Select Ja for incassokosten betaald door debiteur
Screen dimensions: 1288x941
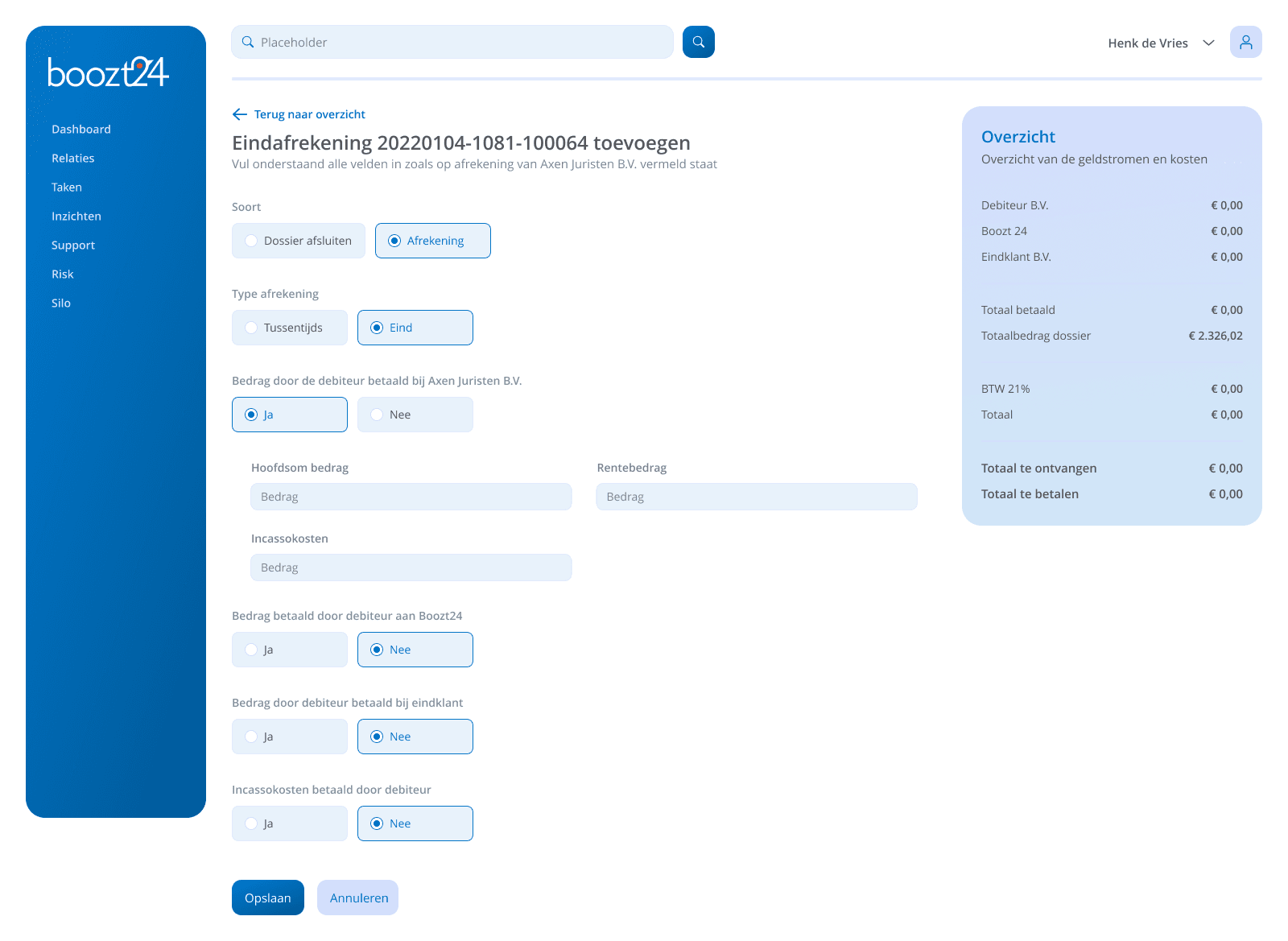tap(289, 823)
